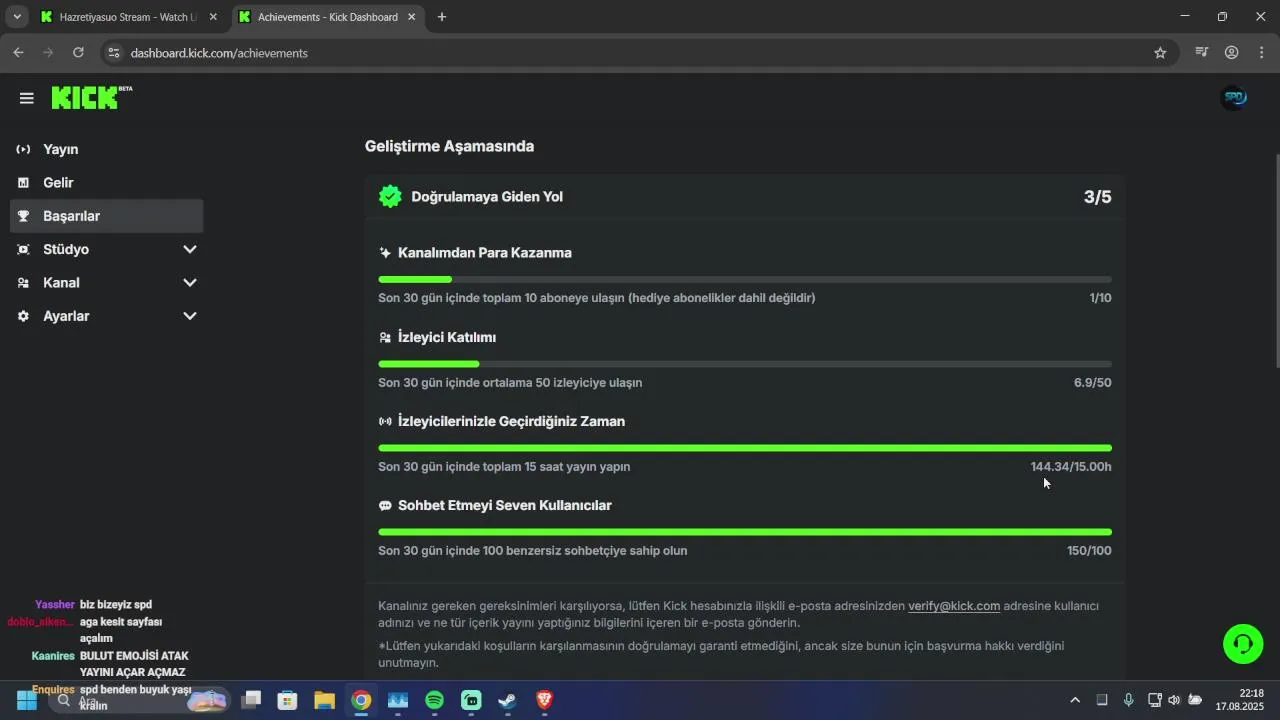The width and height of the screenshot is (1280, 720).
Task: Click the microphone icon in system tray
Action: 1128,700
